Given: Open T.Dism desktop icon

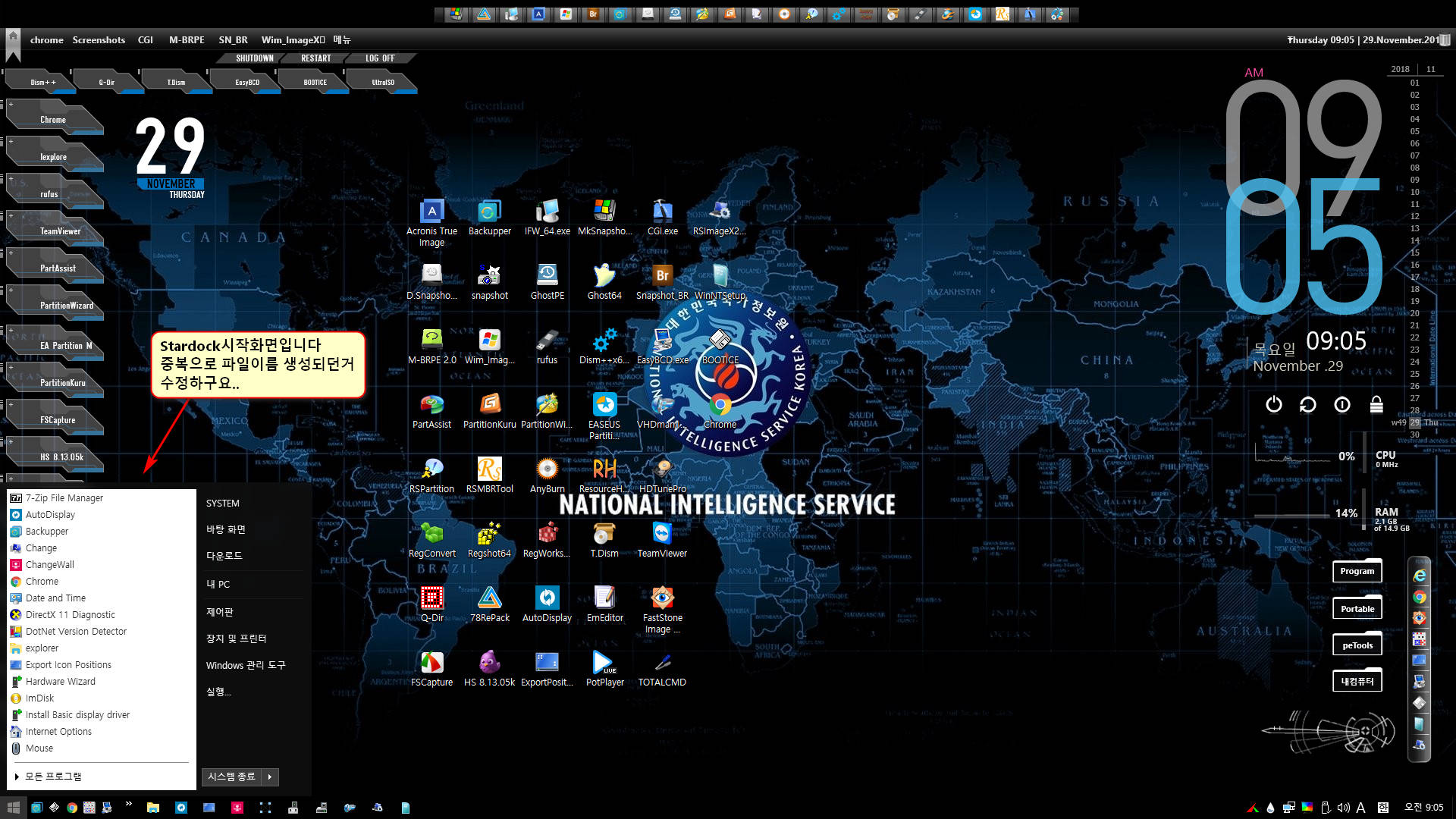Looking at the screenshot, I should 604,540.
